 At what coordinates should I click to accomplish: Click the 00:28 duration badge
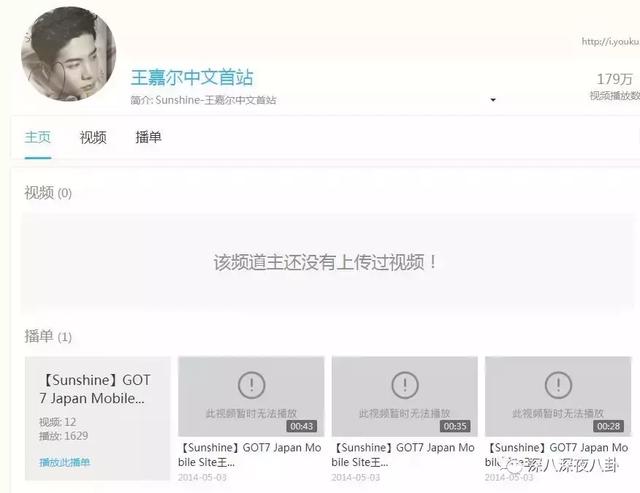(609, 426)
